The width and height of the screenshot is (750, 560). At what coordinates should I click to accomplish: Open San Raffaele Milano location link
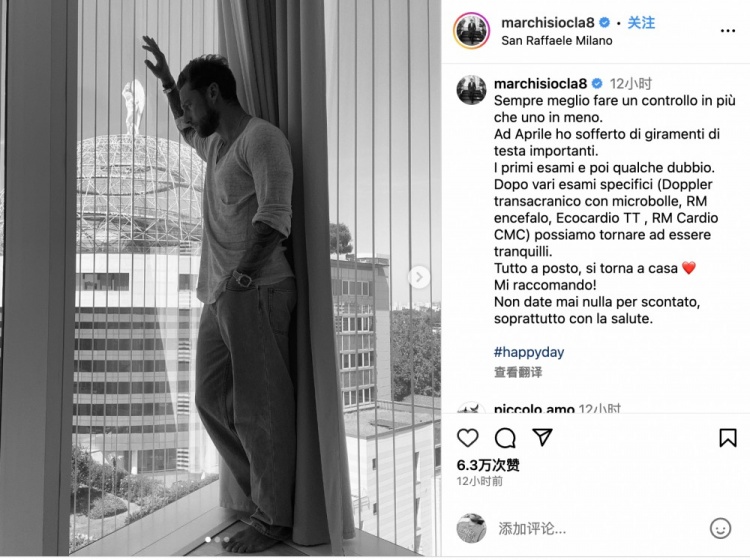pos(557,41)
